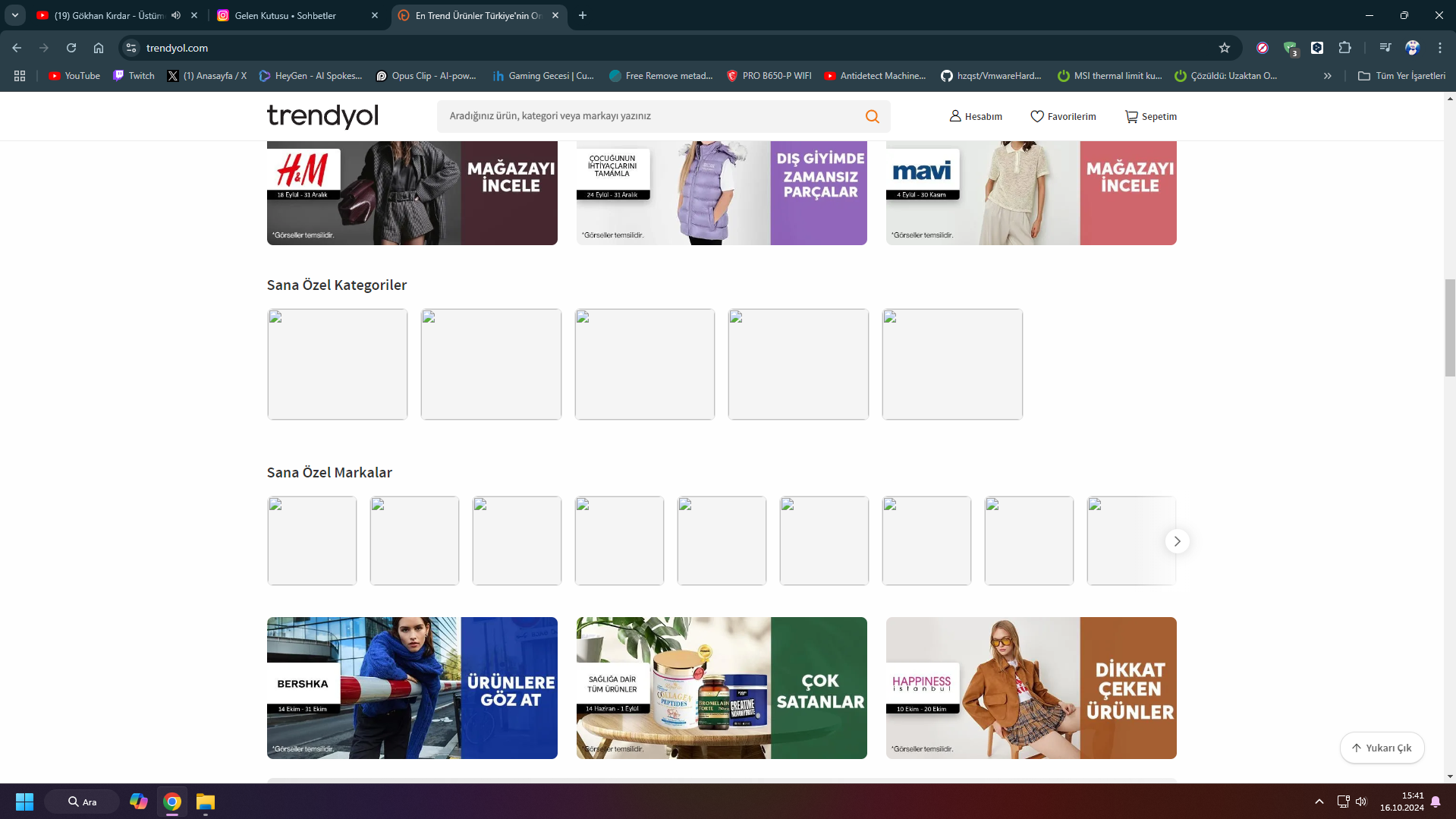The height and width of the screenshot is (819, 1456).
Task: Open media control icon in toolbar
Action: tap(1385, 48)
